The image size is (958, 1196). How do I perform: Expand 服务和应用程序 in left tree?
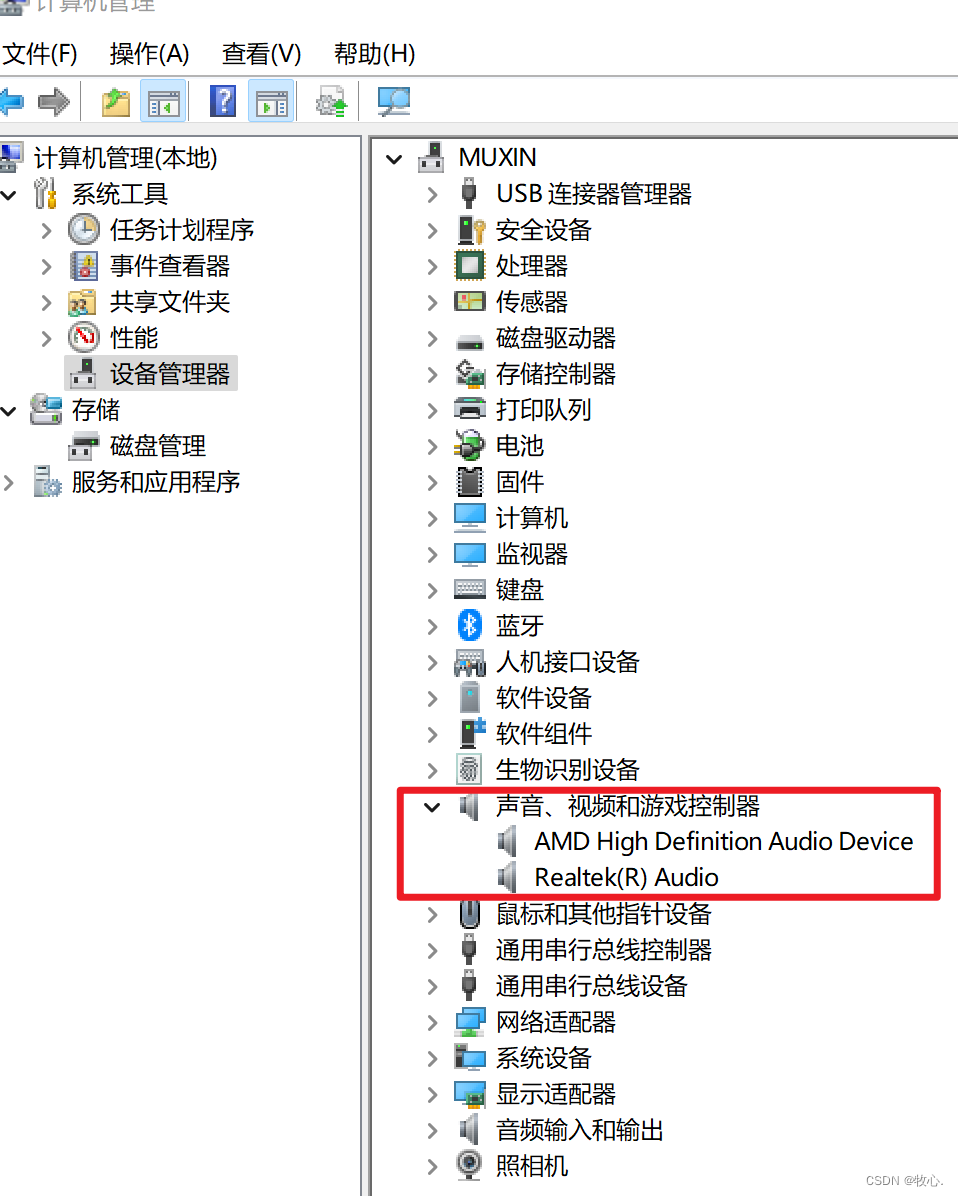click(9, 482)
